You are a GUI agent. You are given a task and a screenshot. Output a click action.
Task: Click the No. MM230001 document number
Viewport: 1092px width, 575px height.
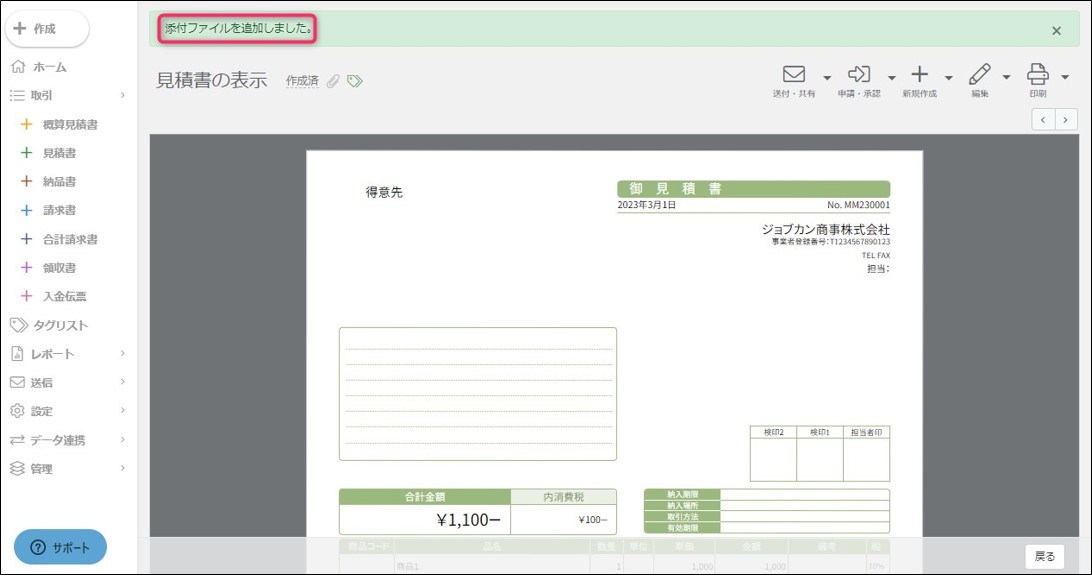(858, 205)
